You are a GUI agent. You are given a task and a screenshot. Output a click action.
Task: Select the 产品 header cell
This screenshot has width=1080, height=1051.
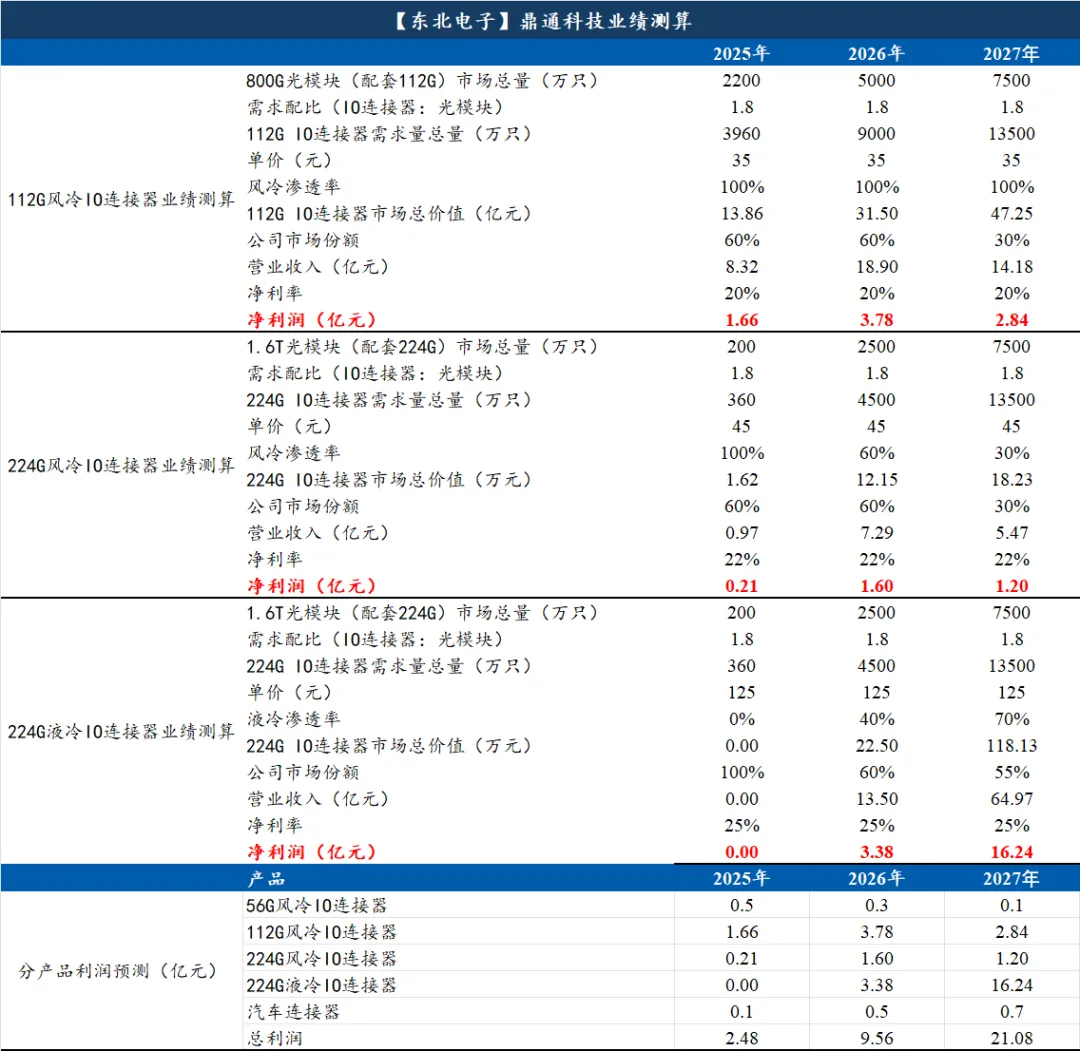pyautogui.click(x=266, y=879)
